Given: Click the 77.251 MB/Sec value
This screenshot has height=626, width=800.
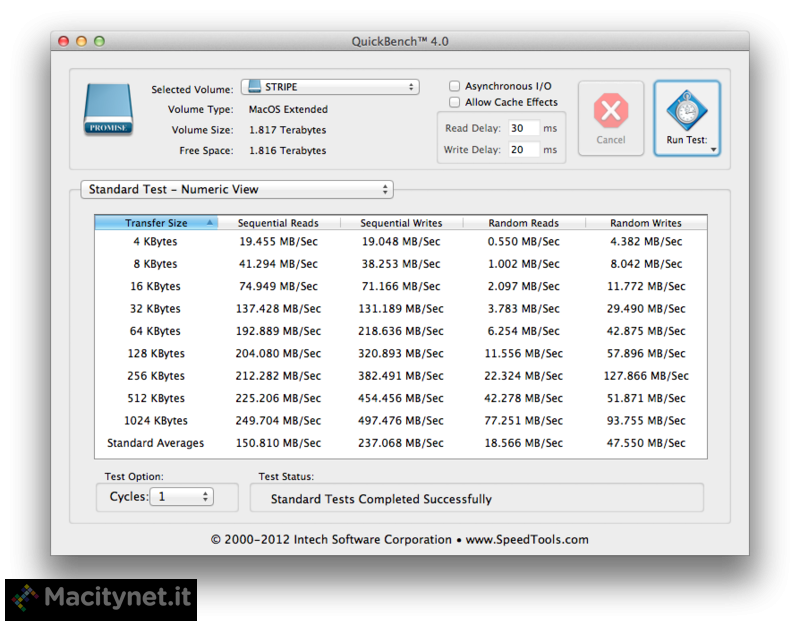Looking at the screenshot, I should 523,421.
